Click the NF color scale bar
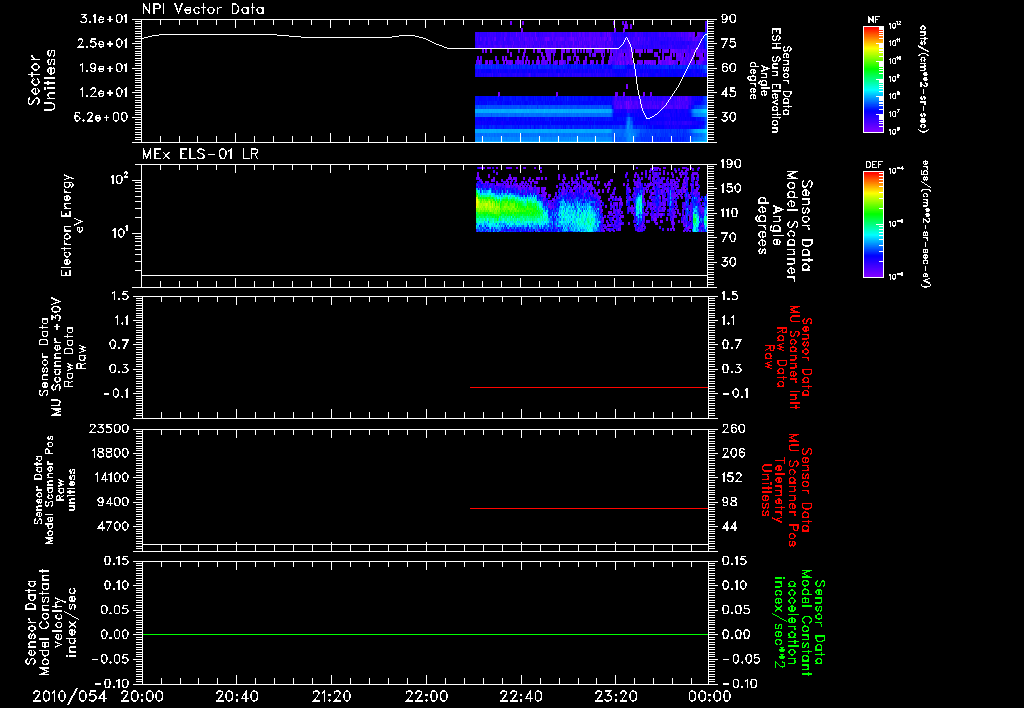This screenshot has height=708, width=1024. [x=873, y=78]
